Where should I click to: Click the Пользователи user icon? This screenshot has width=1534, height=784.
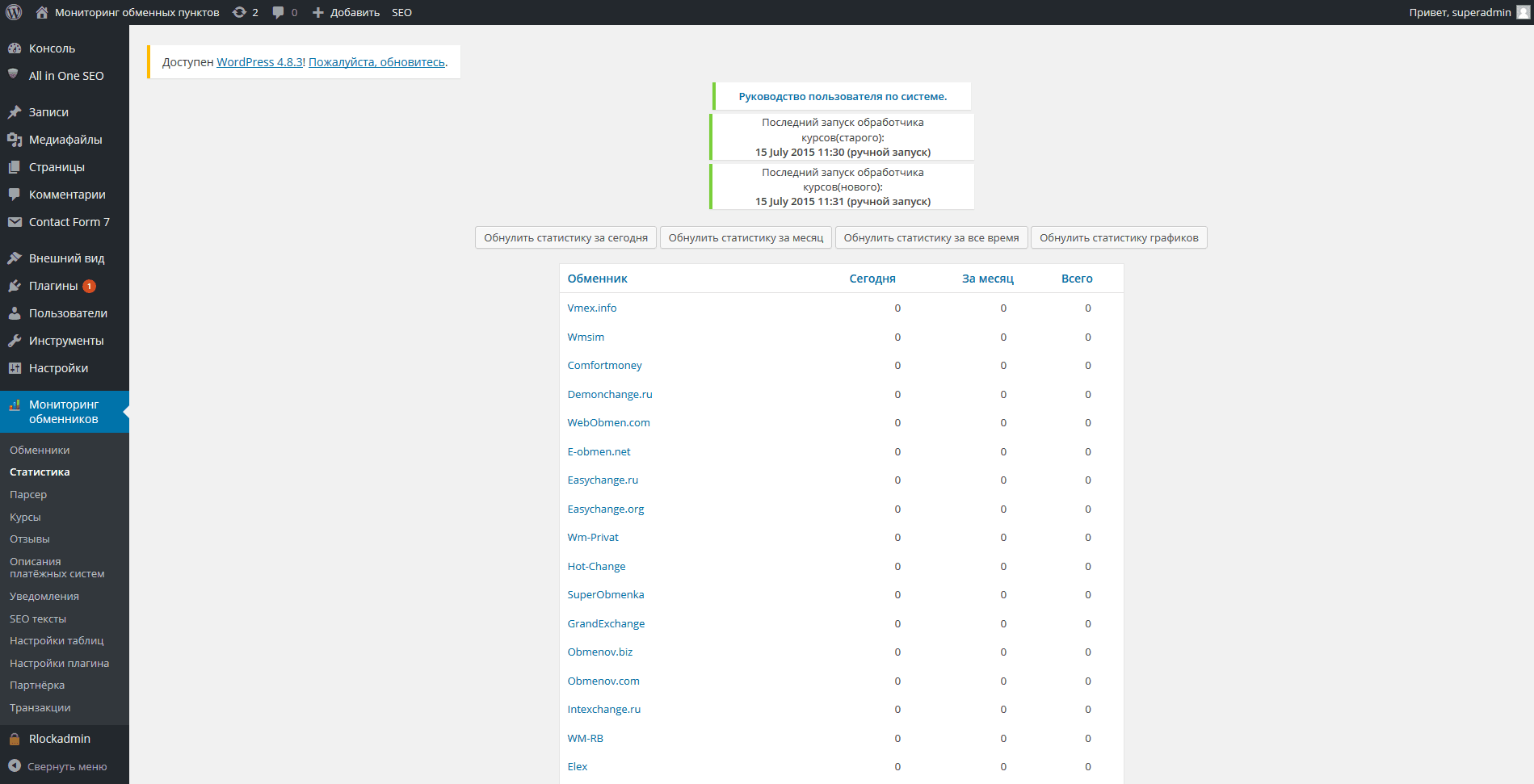(15, 313)
